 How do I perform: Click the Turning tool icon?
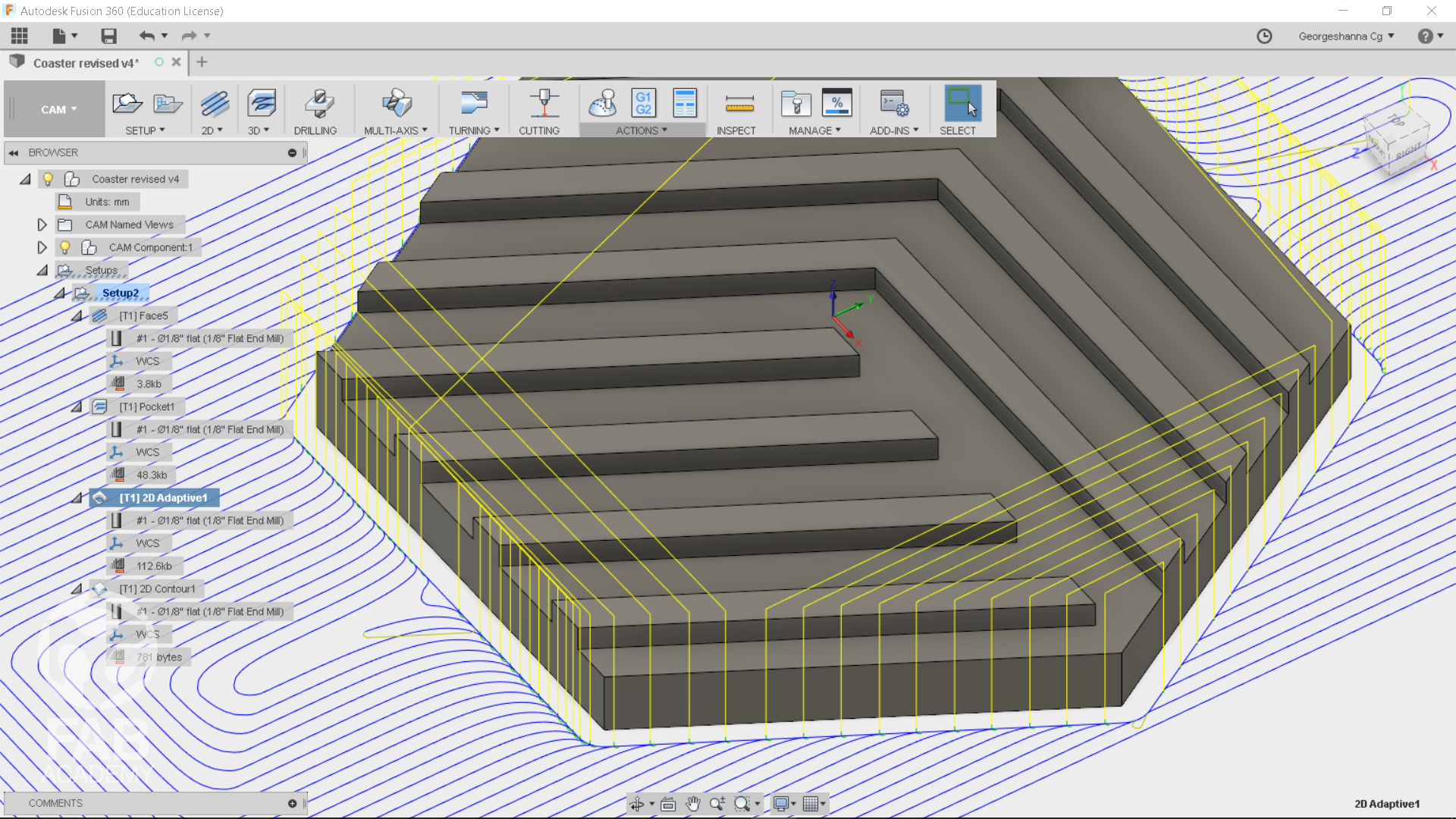[474, 103]
